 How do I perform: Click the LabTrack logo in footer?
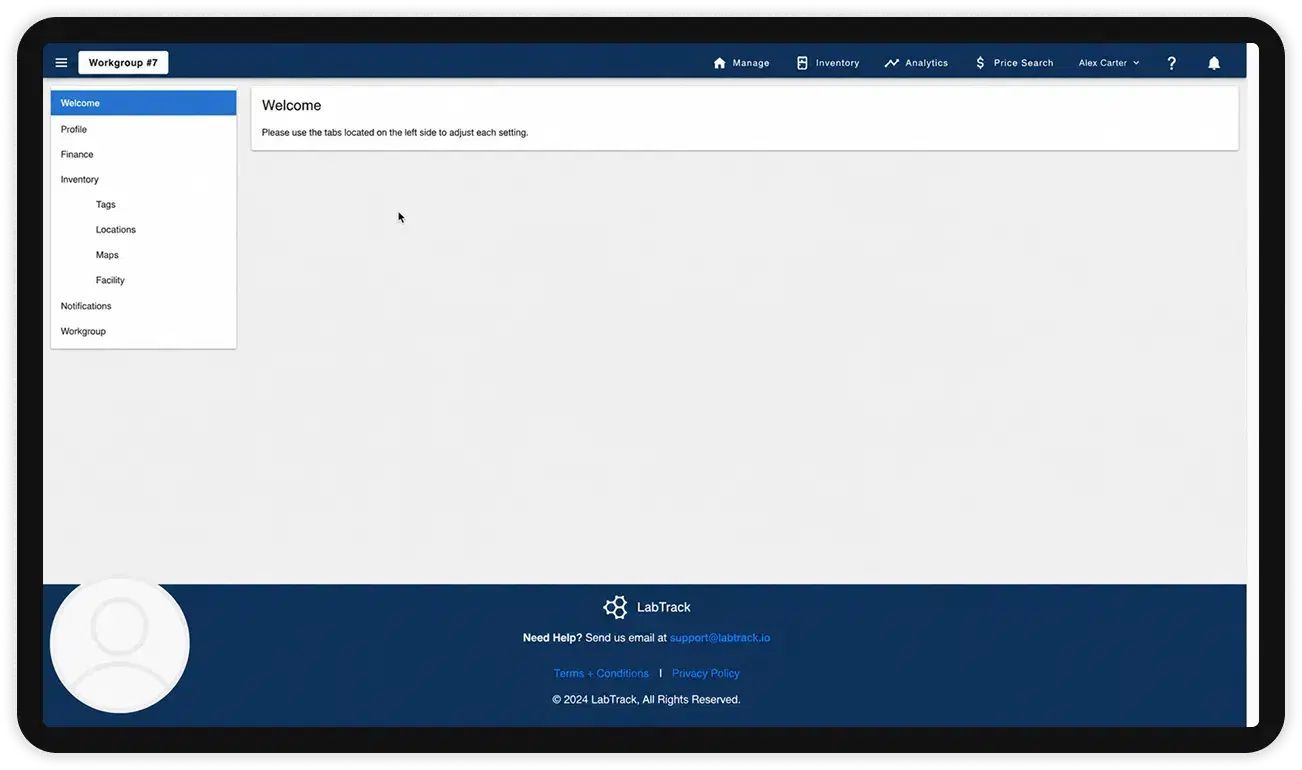tap(647, 607)
